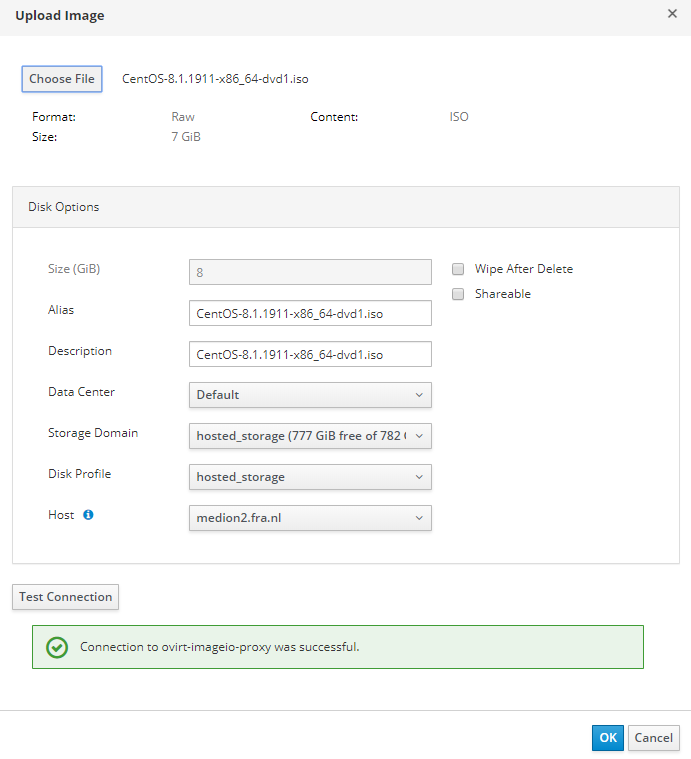
Task: Click the ovirt-imageio-proxy success message
Action: (219, 647)
